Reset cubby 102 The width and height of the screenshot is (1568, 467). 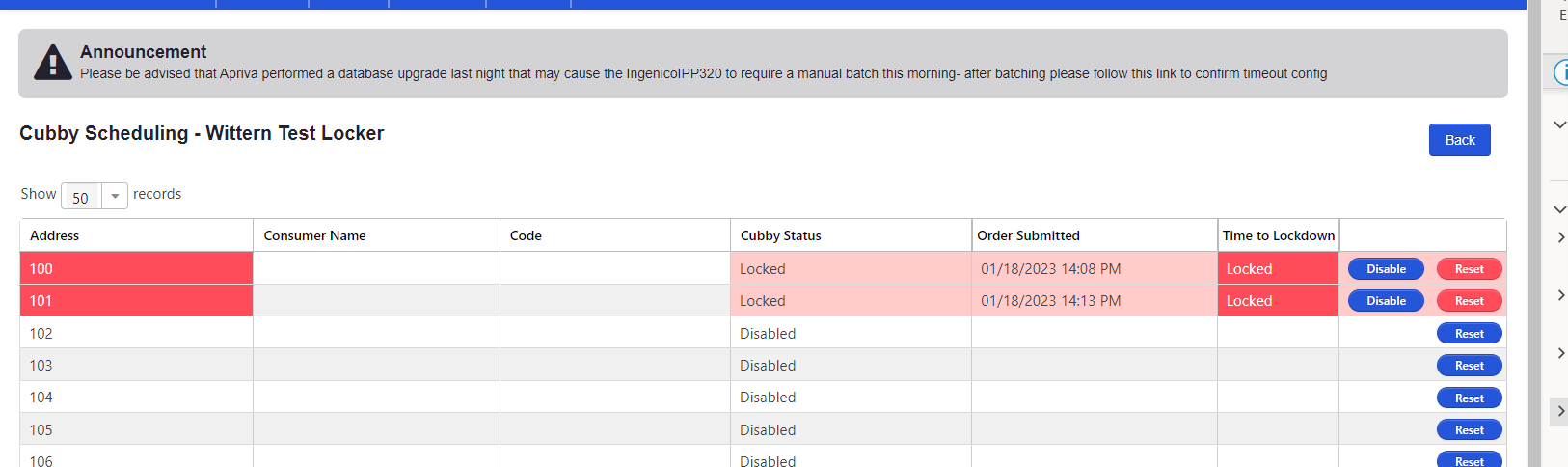pyautogui.click(x=1469, y=334)
